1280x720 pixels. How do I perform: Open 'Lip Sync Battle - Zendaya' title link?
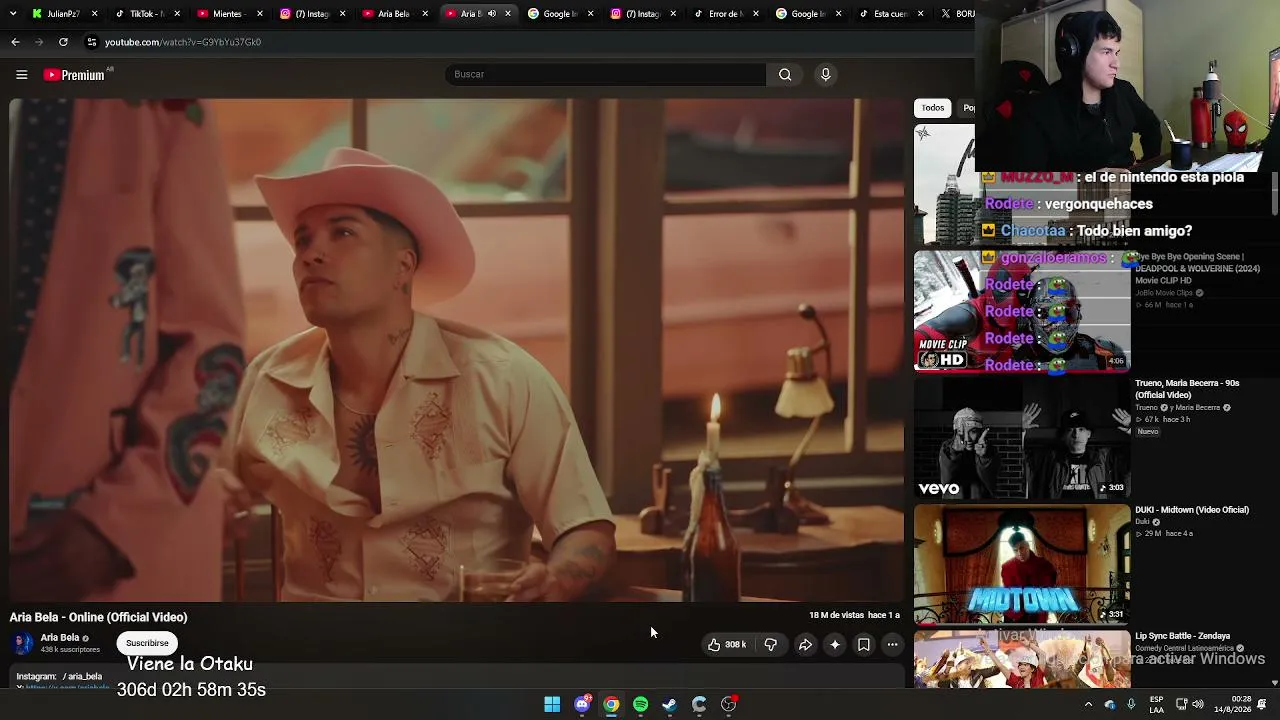click(1182, 636)
